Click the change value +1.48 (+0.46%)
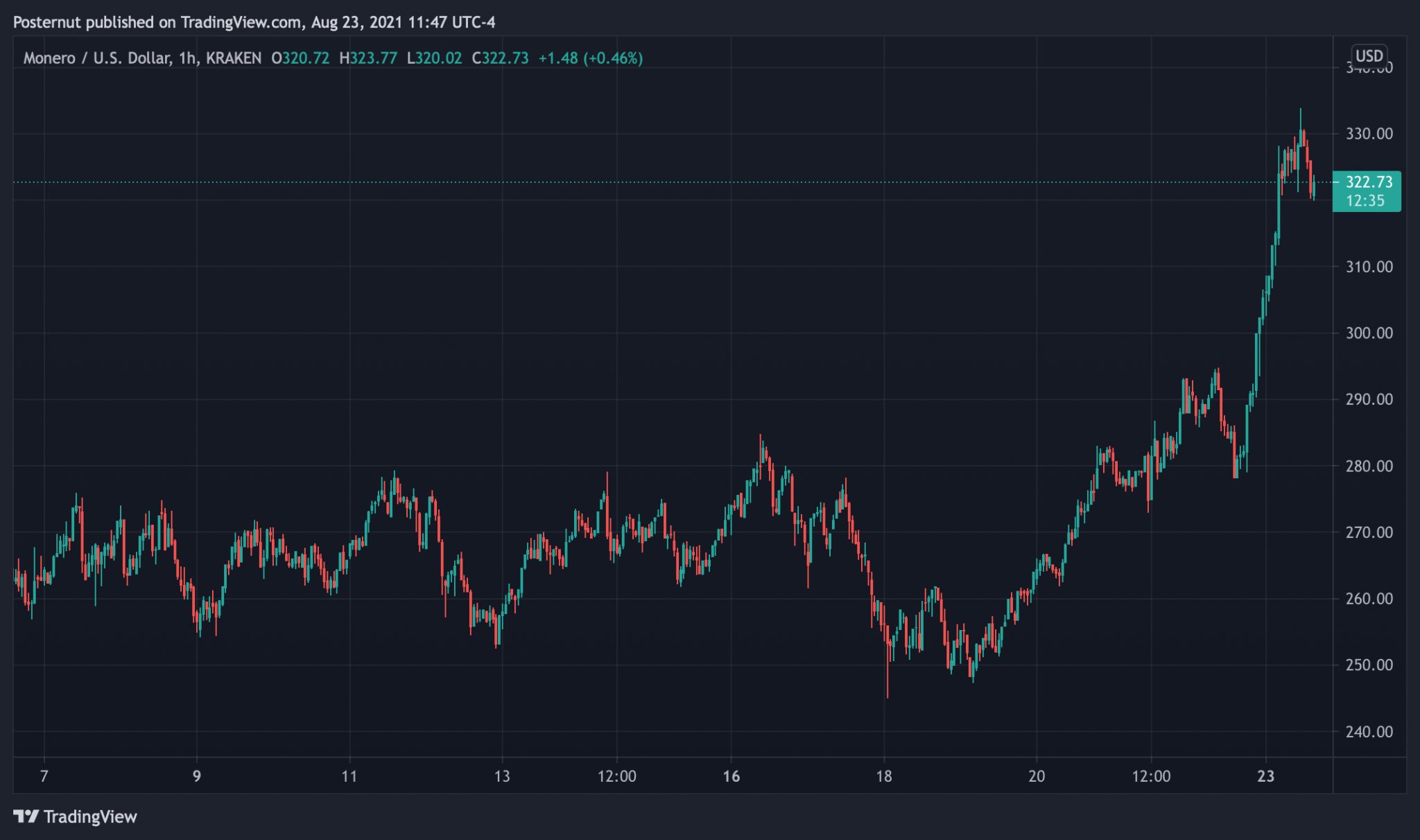Image resolution: width=1420 pixels, height=840 pixels. click(591, 58)
